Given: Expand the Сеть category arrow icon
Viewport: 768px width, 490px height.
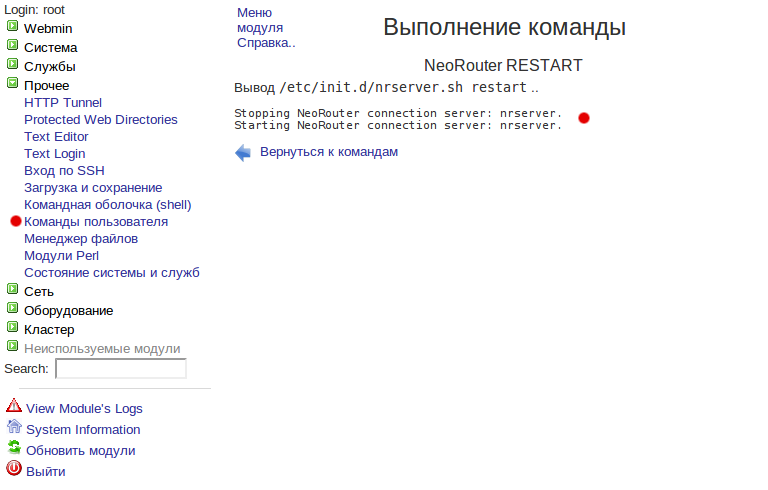Looking at the screenshot, I should (x=13, y=289).
